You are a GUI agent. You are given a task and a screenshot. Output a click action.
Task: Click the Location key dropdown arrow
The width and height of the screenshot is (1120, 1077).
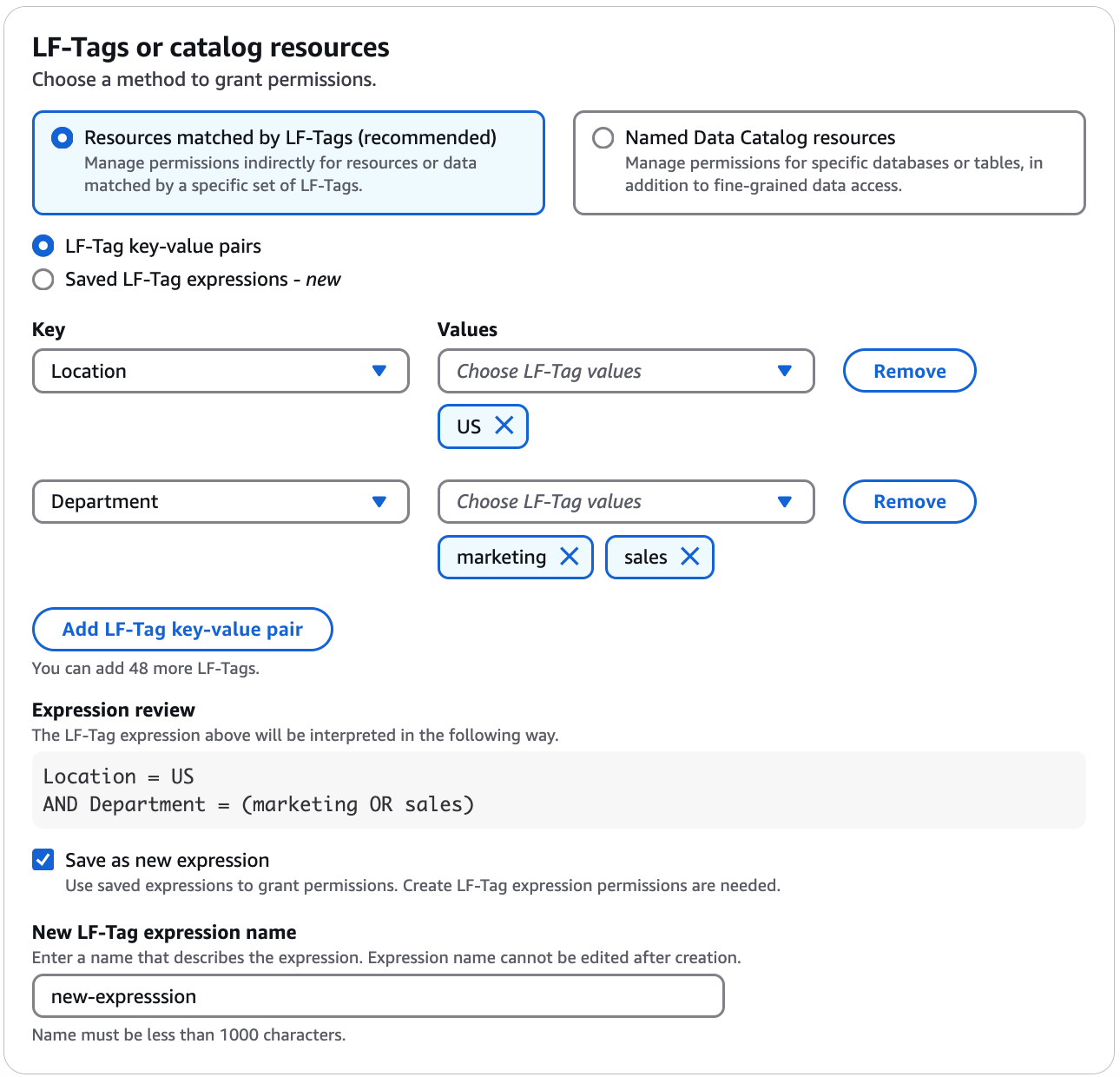379,371
